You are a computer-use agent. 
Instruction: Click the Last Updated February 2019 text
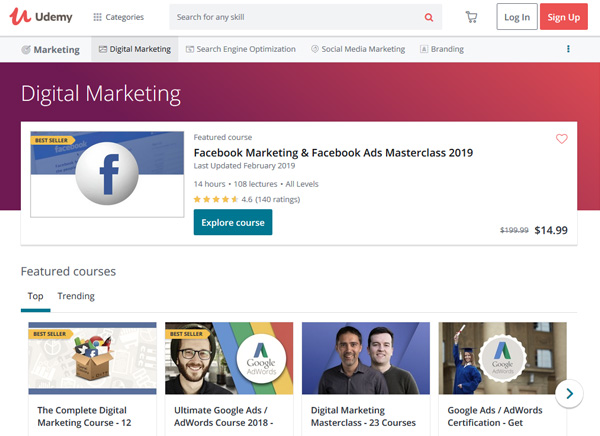[244, 166]
